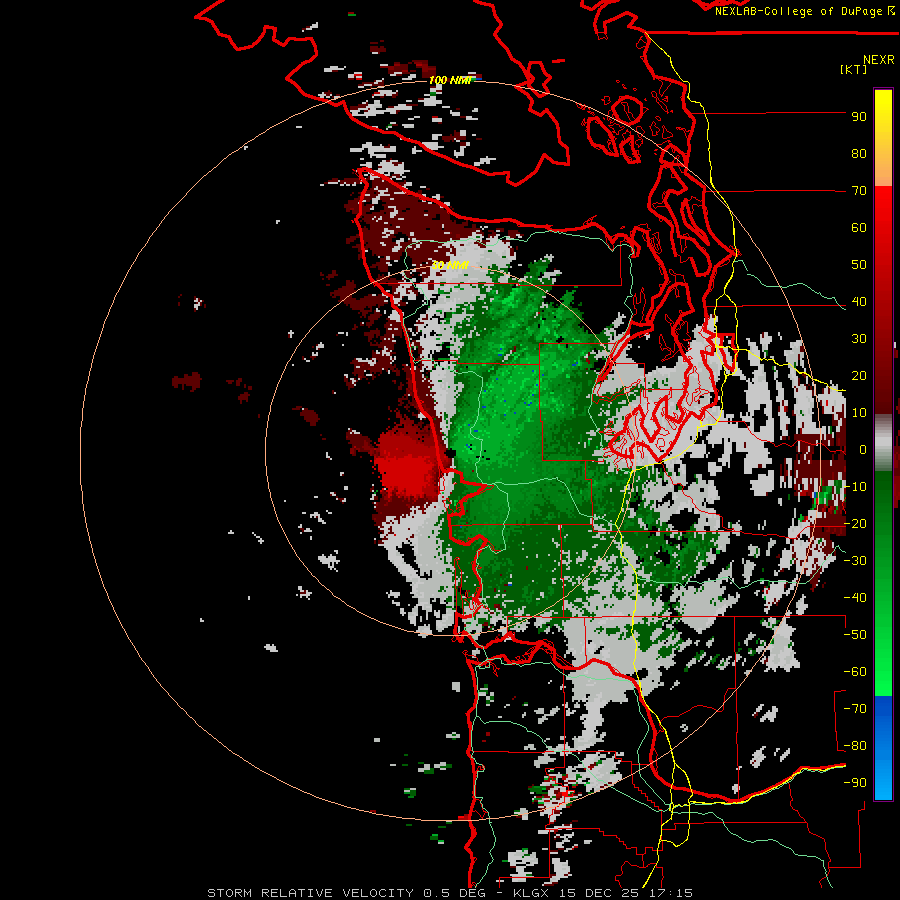The width and height of the screenshot is (900, 900).
Task: Click the -10 value on the velocity scale
Action: 855,487
